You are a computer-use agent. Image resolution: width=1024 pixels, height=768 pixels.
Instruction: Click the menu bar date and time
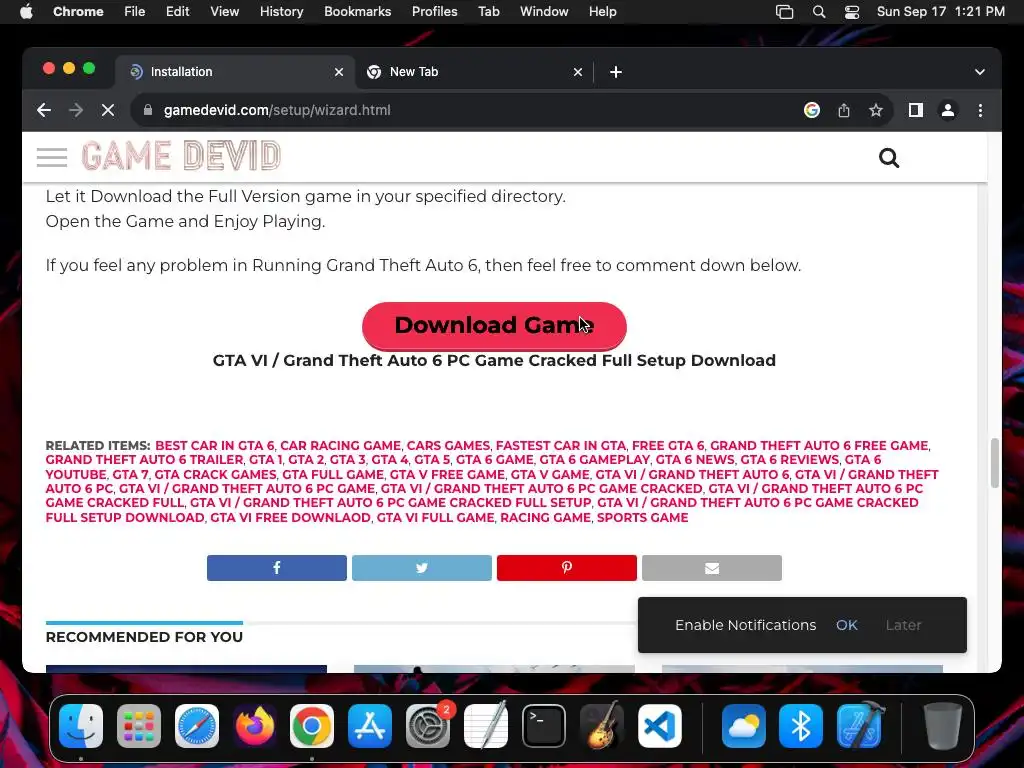pyautogui.click(x=940, y=12)
